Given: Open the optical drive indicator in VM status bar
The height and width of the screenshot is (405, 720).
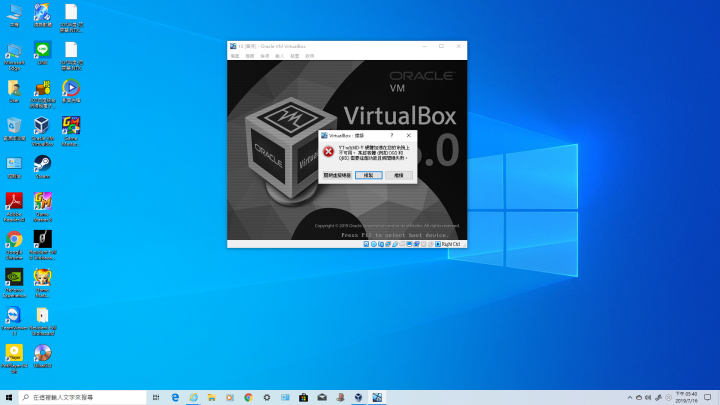Looking at the screenshot, I should pyautogui.click(x=374, y=244).
